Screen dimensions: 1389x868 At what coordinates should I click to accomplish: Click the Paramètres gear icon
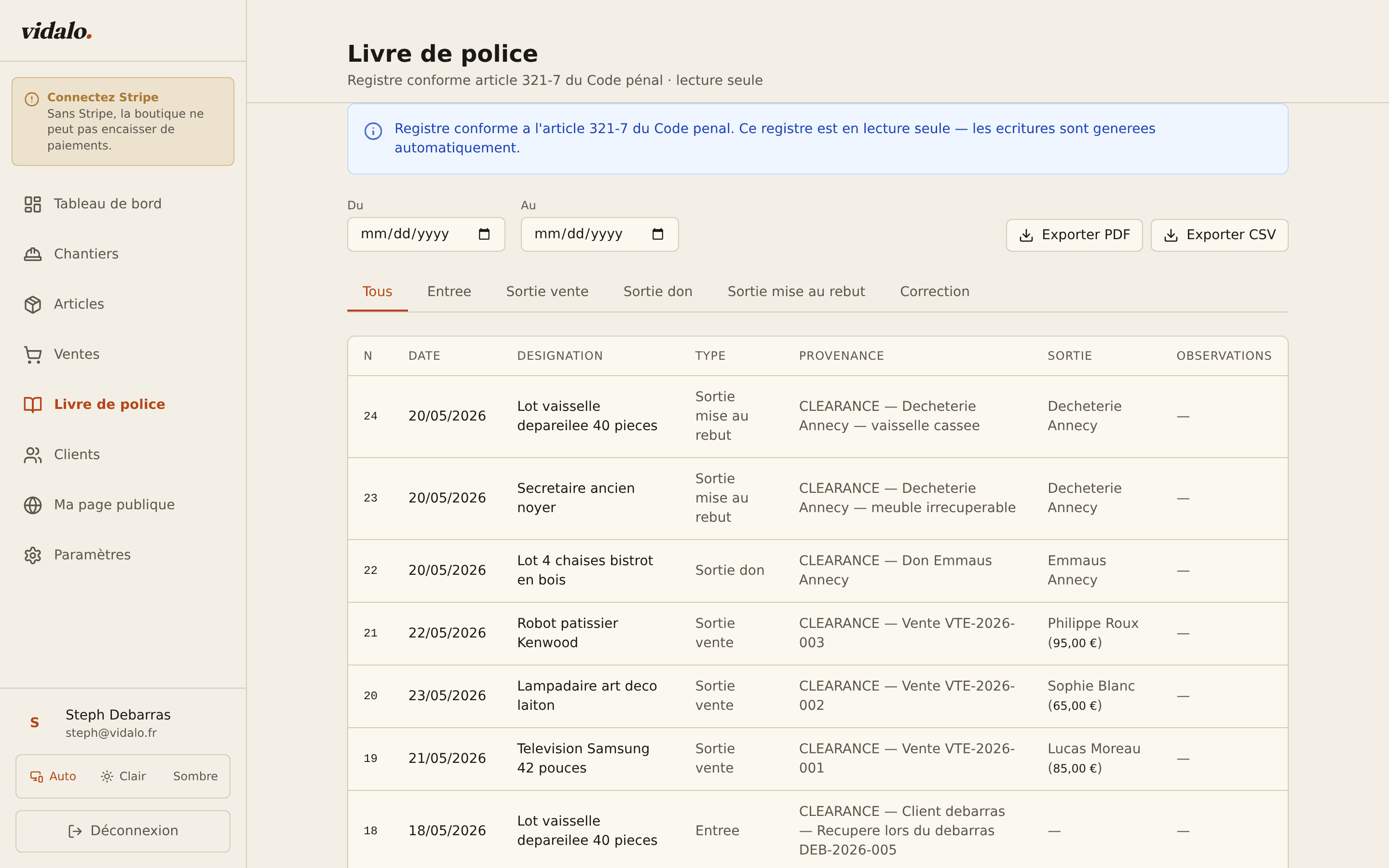(33, 555)
